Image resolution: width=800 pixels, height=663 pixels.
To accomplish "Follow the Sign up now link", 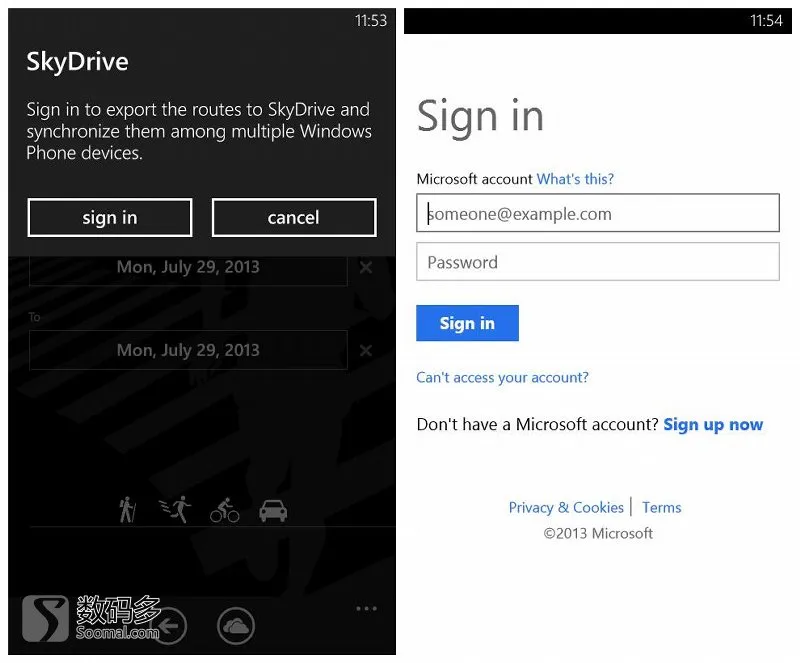I will point(713,425).
